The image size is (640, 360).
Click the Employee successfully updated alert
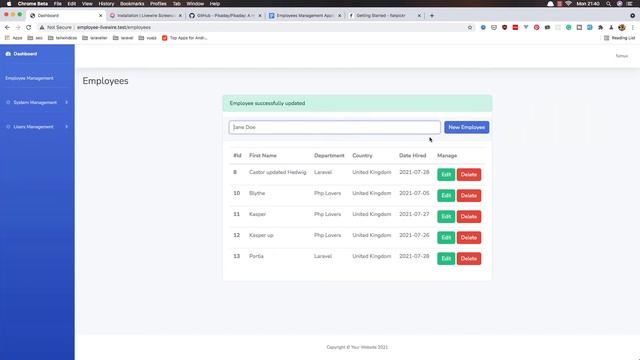click(x=357, y=103)
